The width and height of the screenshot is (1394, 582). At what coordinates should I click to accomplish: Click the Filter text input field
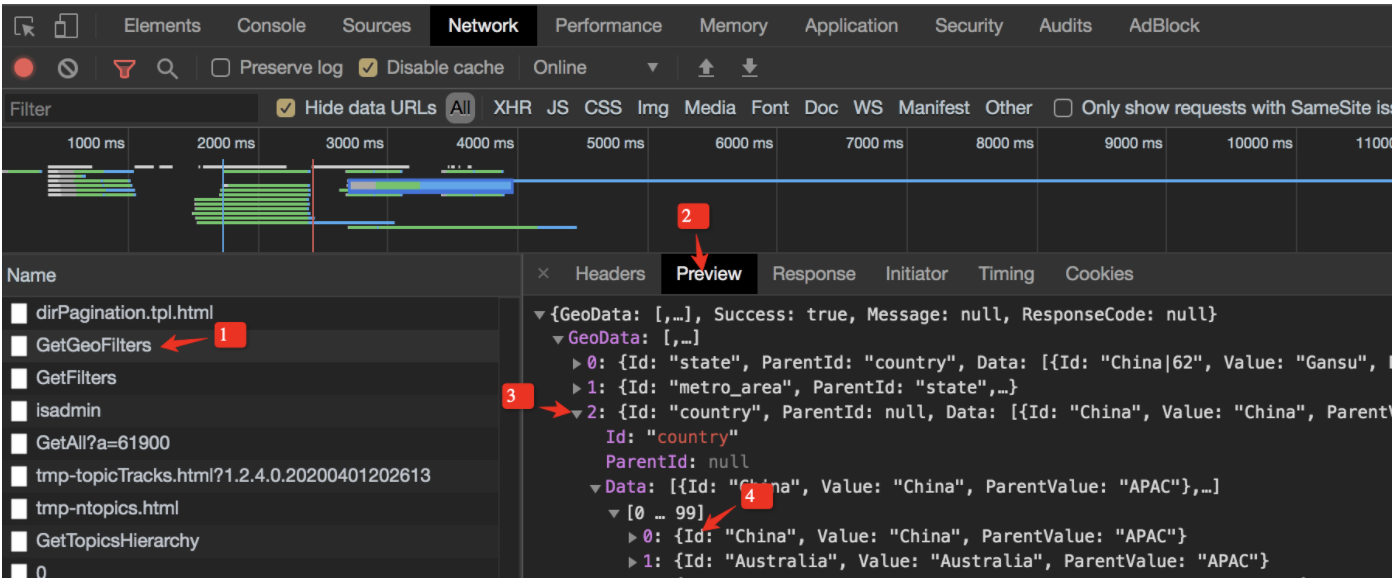point(130,109)
